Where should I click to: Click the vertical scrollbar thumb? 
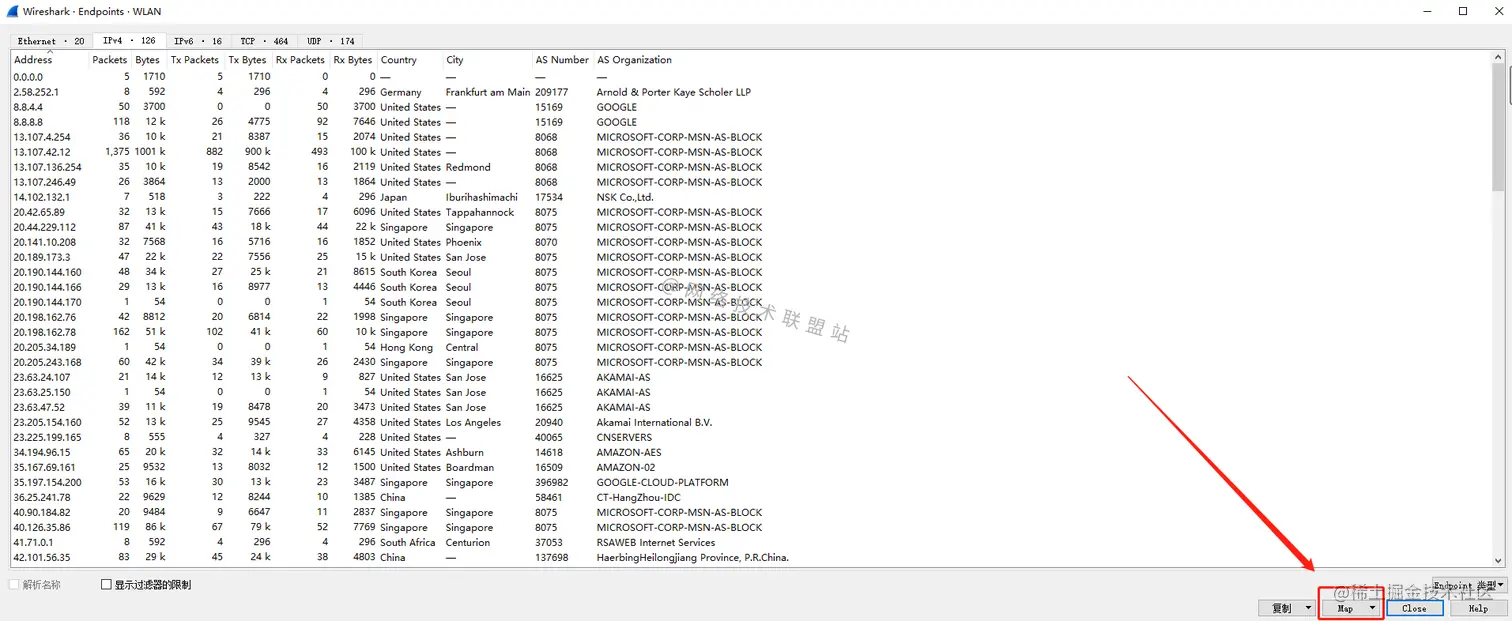(x=1498, y=127)
